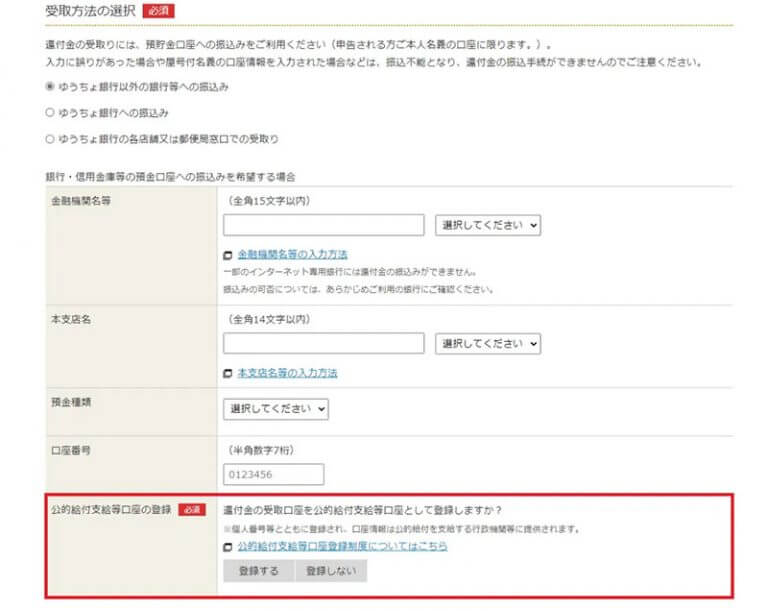
Task: Click 必須 badge next to 受取方法の選択
Action: [159, 11]
